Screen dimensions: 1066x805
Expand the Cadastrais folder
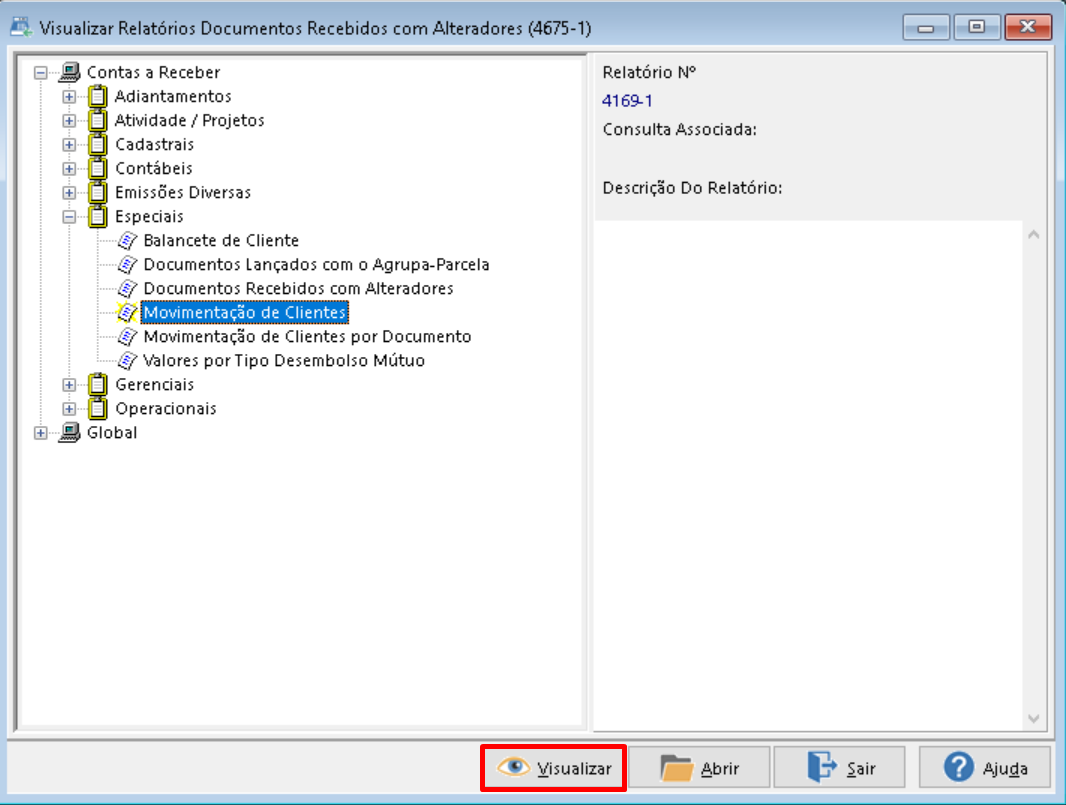point(69,145)
